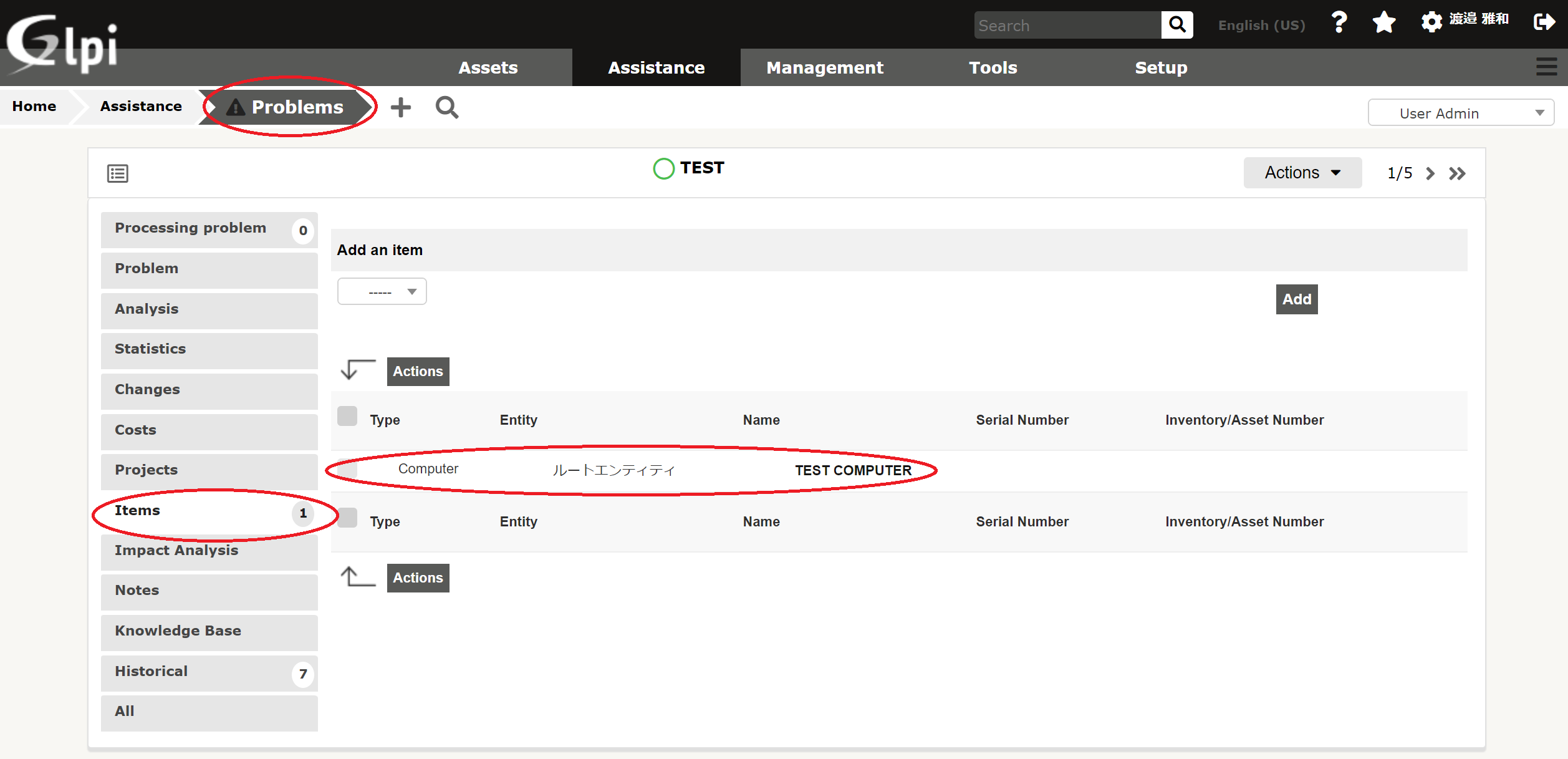Open the User Admin dropdown
1568x759 pixels.
[x=1461, y=113]
